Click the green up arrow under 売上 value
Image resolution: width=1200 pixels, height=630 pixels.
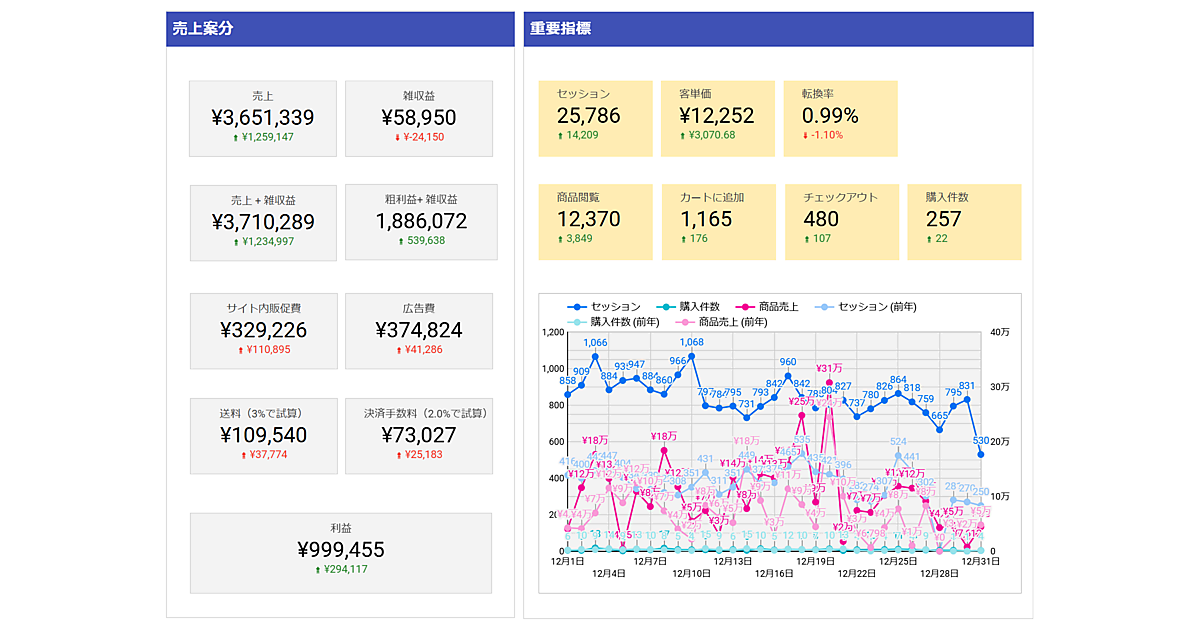pos(234,137)
